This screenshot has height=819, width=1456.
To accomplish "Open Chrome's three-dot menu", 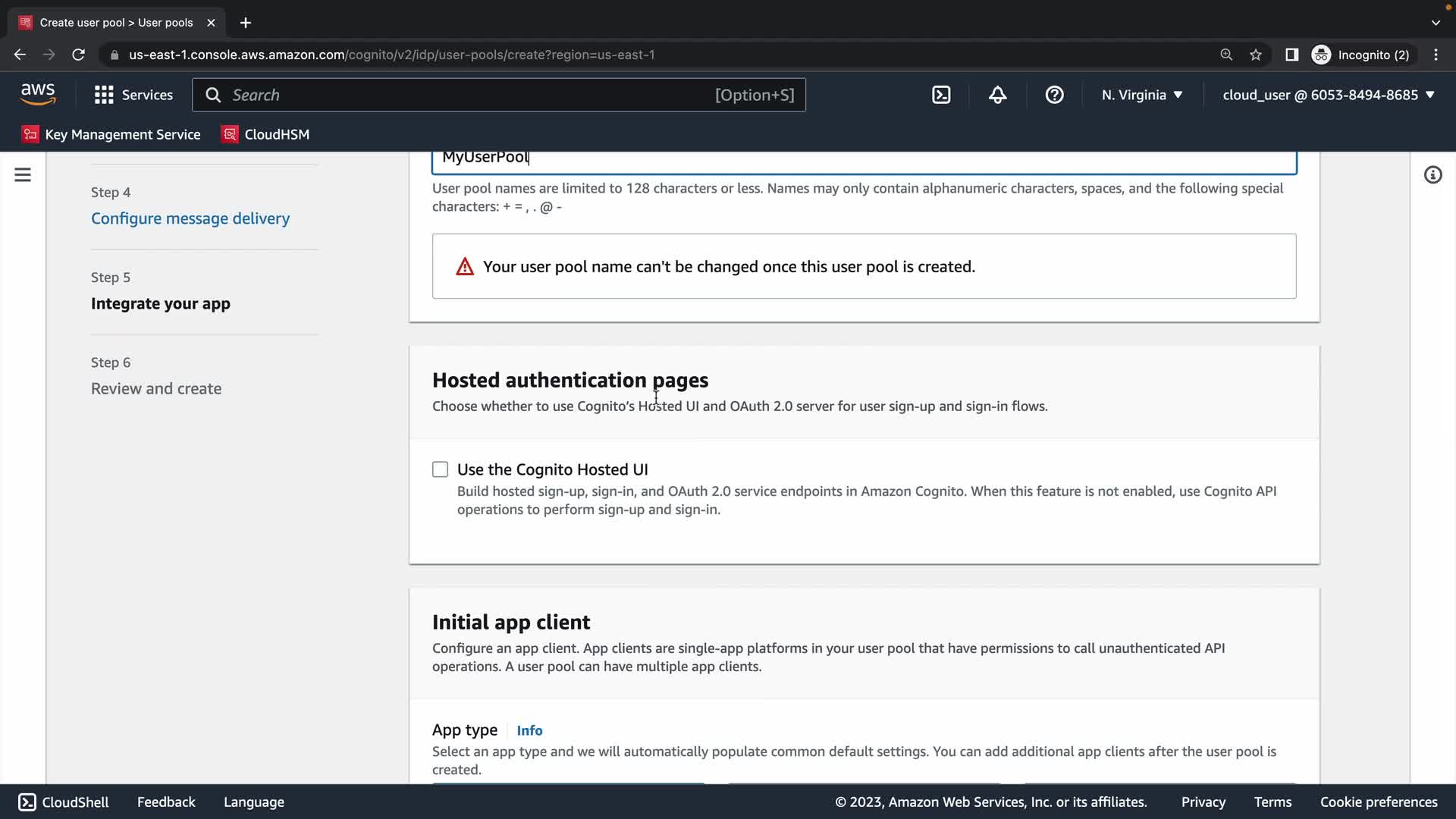I will 1436,55.
